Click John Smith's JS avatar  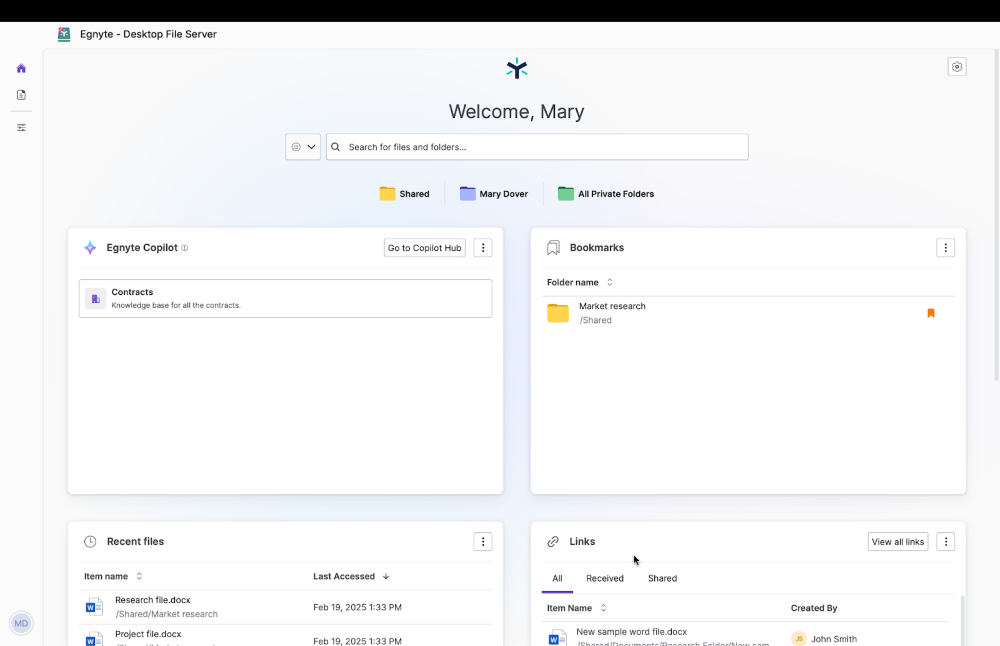tap(798, 638)
